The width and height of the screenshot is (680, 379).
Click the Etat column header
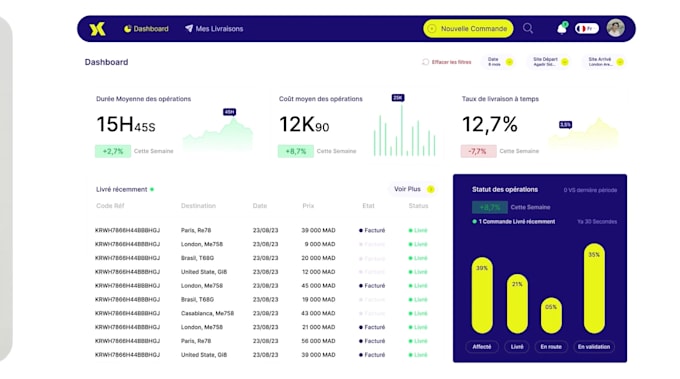click(368, 206)
